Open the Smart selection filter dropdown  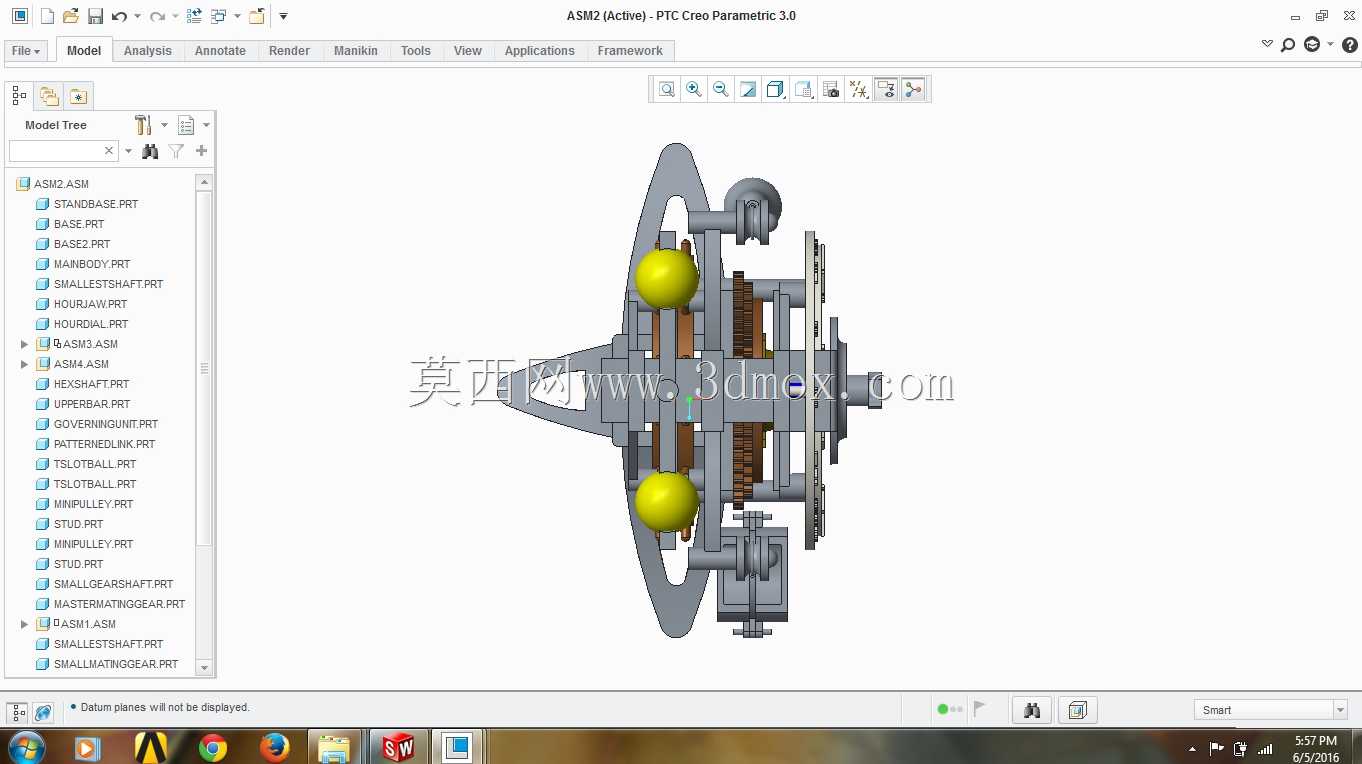[1340, 710]
